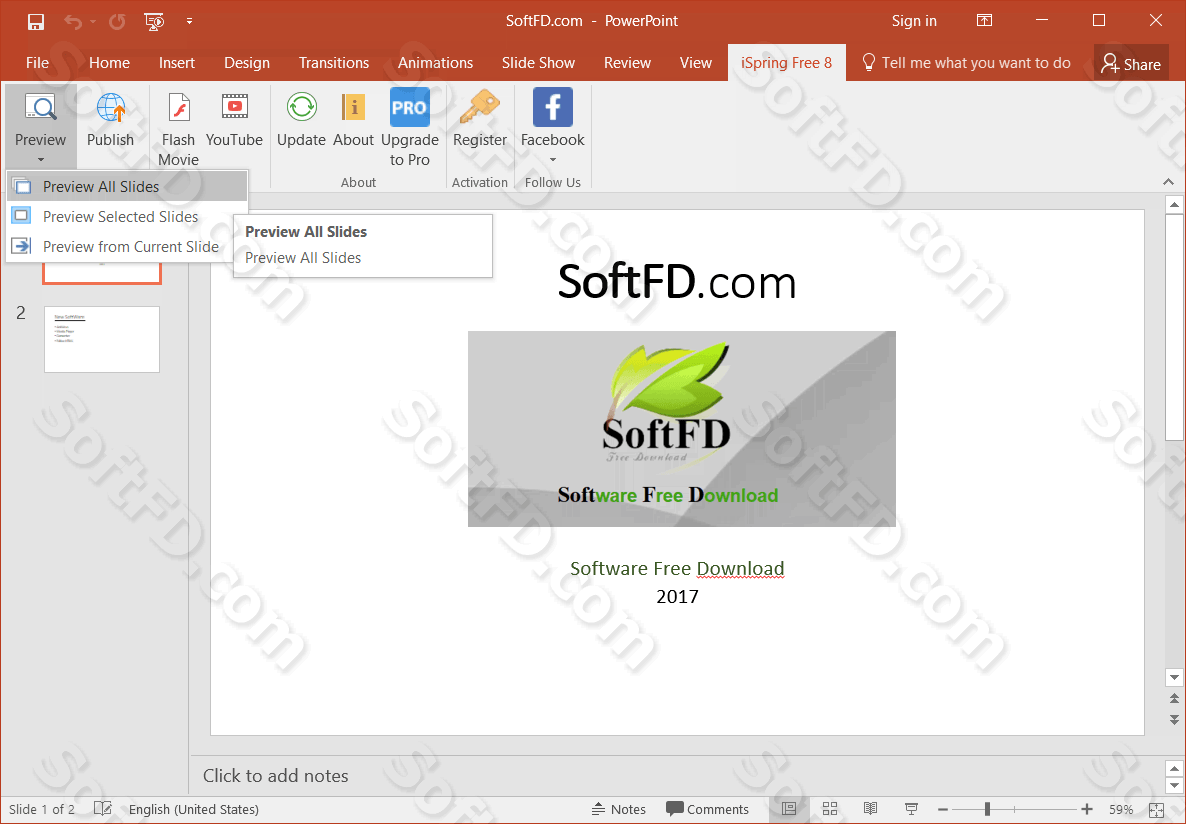Open the Design ribbon tab
Screen dimensions: 1186x824
(247, 63)
